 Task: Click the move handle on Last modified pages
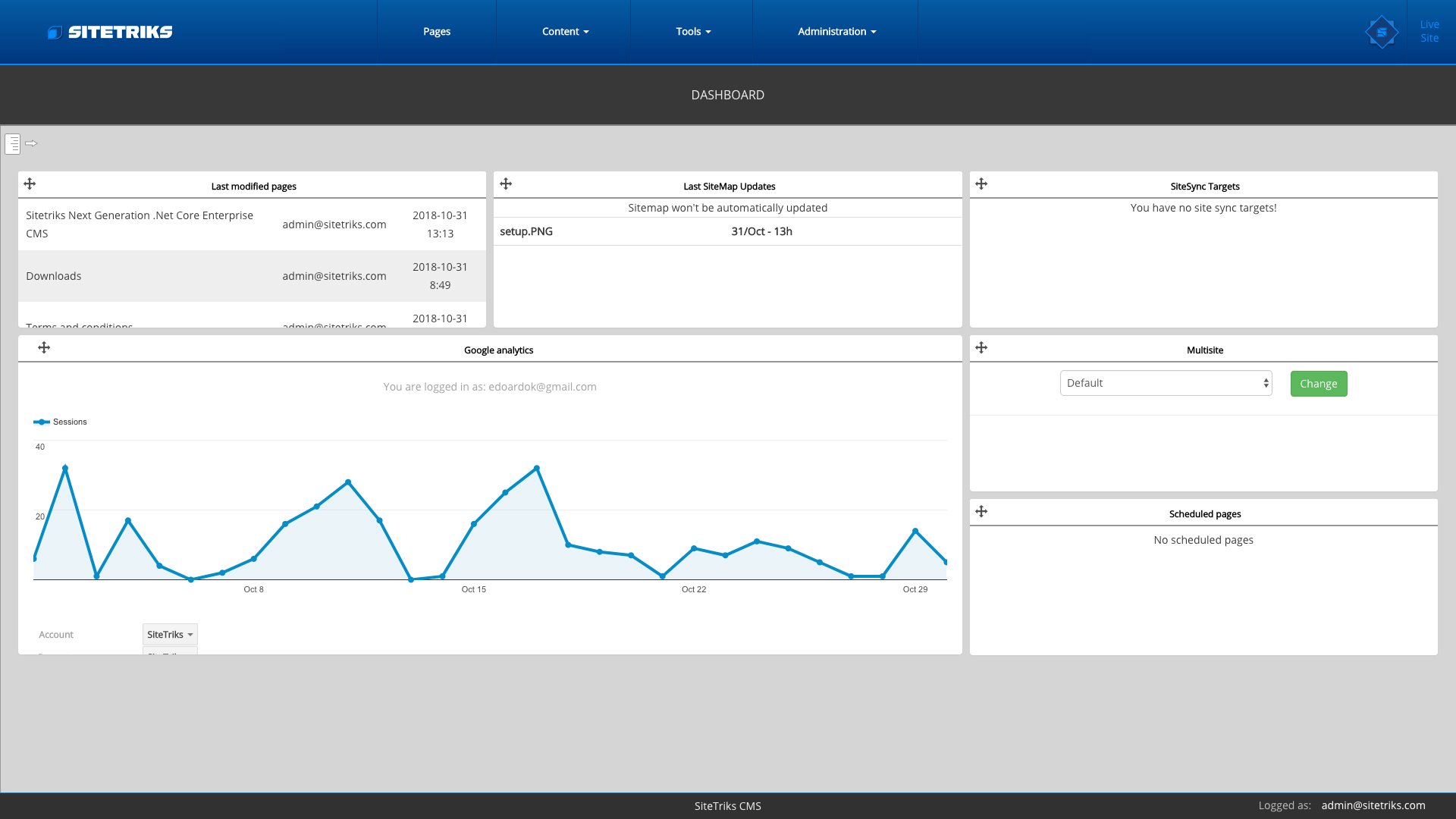[x=30, y=184]
